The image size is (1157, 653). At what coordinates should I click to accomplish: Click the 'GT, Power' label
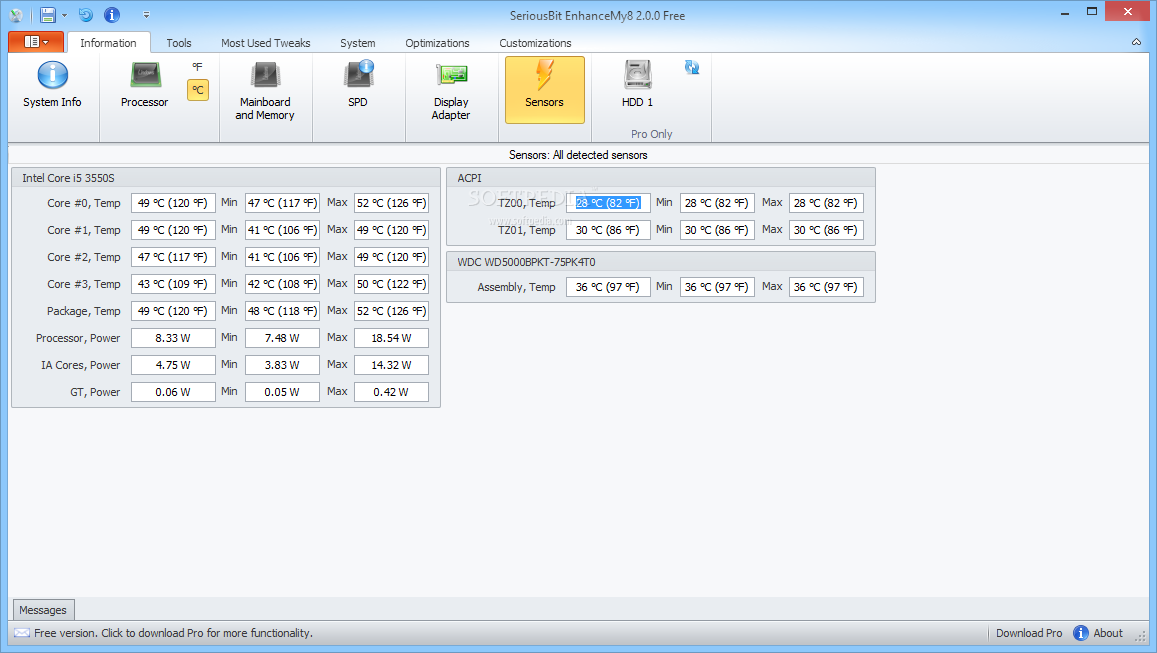[x=95, y=393]
